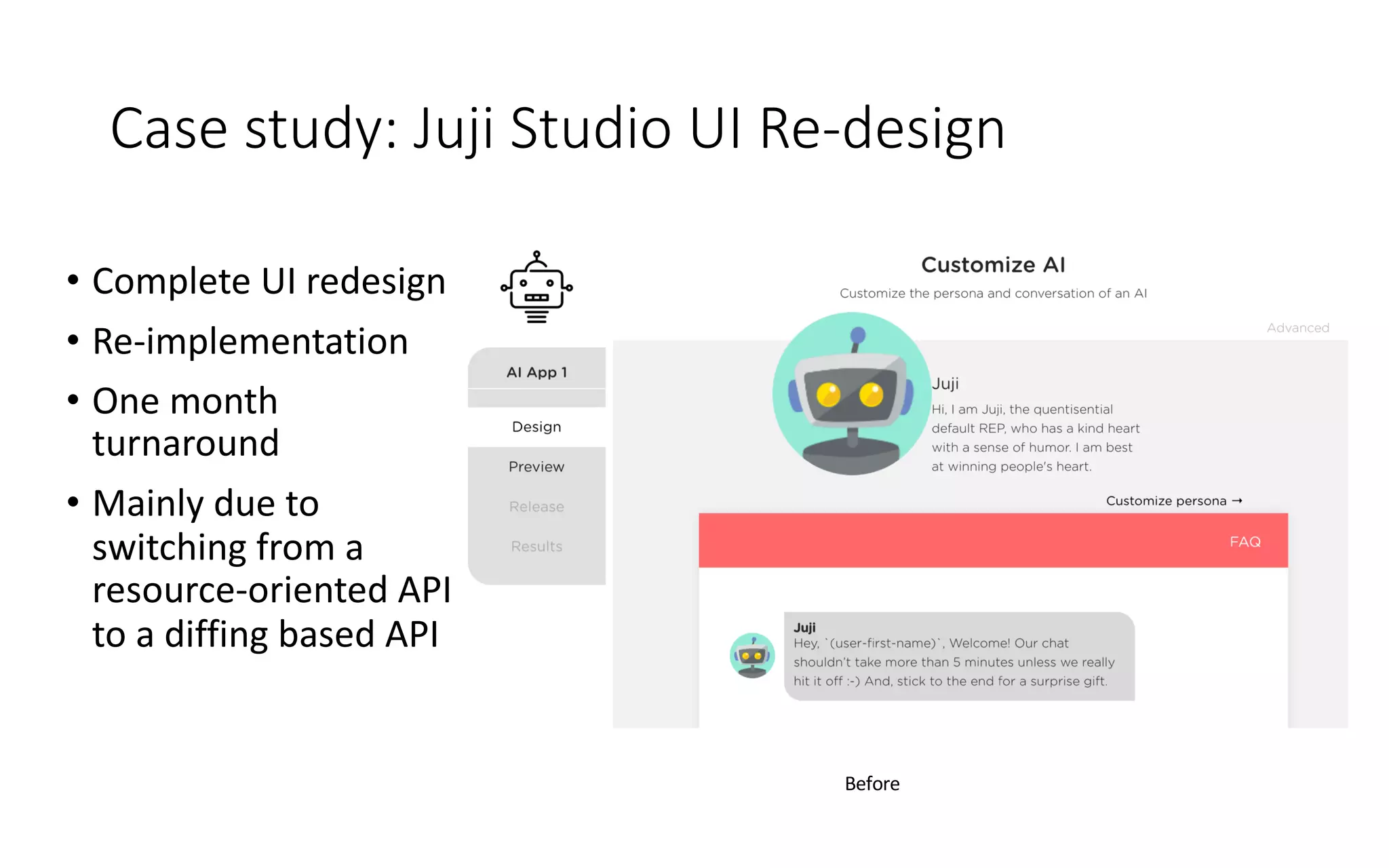Click the robot outline logo icon
The height and width of the screenshot is (868, 1389).
pyautogui.click(x=536, y=288)
